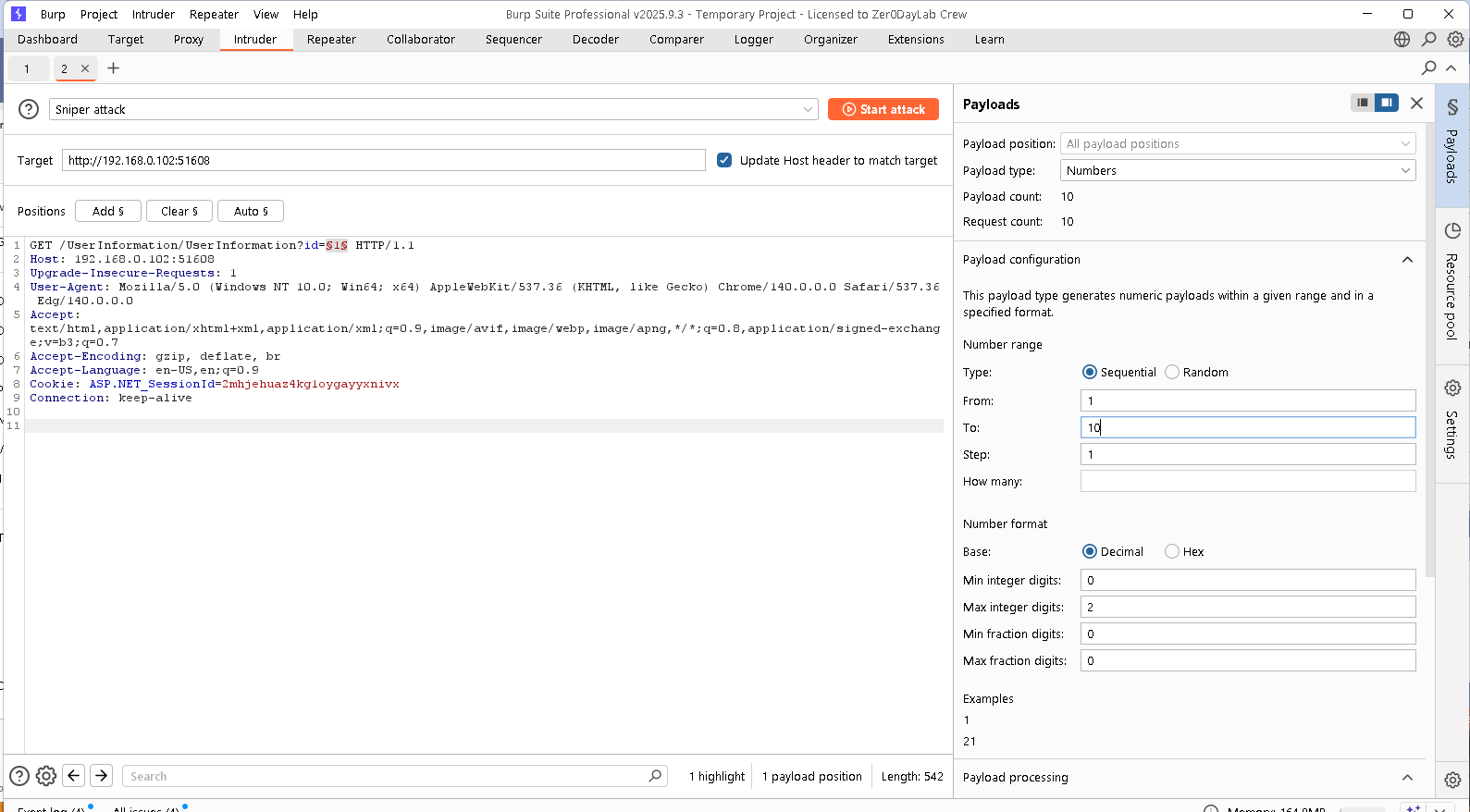Open the Sniper attack type dropdown

click(x=433, y=109)
